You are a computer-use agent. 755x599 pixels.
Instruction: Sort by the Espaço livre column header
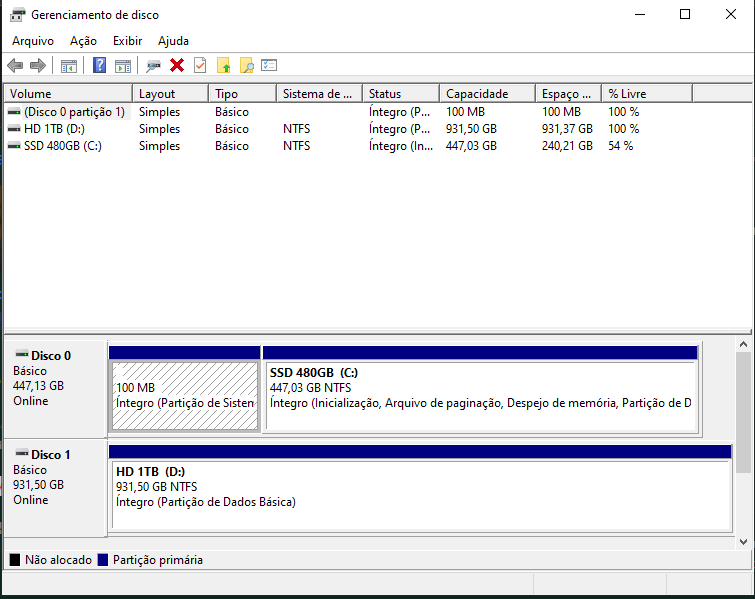(568, 93)
